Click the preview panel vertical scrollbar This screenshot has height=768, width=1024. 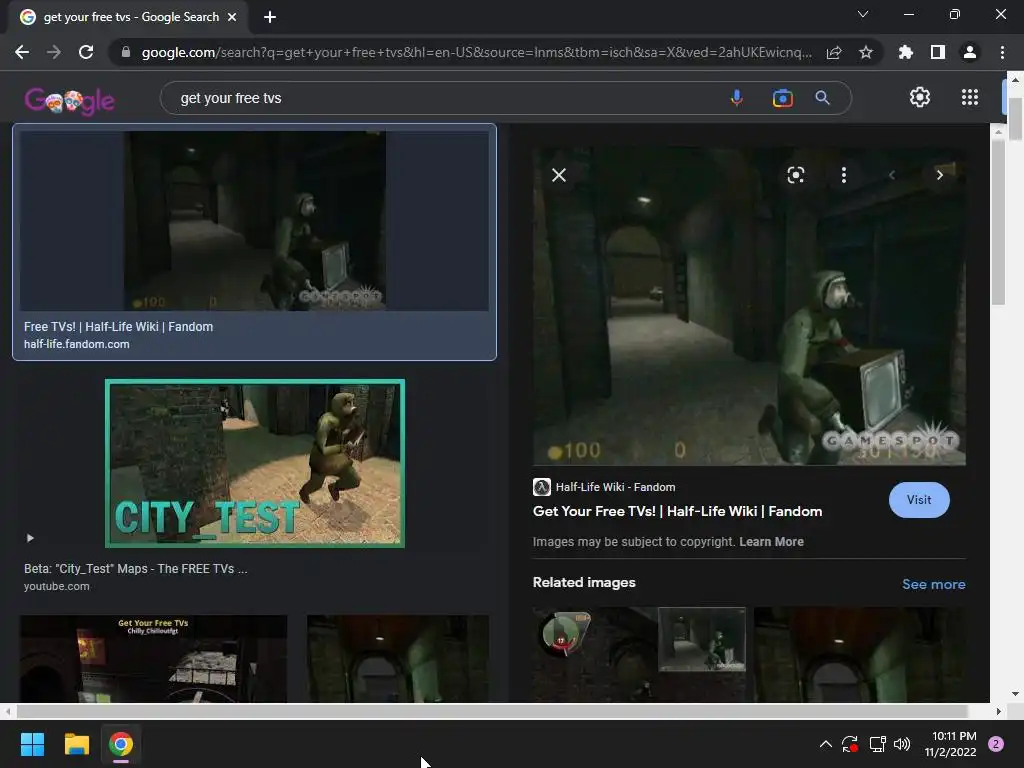(998, 221)
